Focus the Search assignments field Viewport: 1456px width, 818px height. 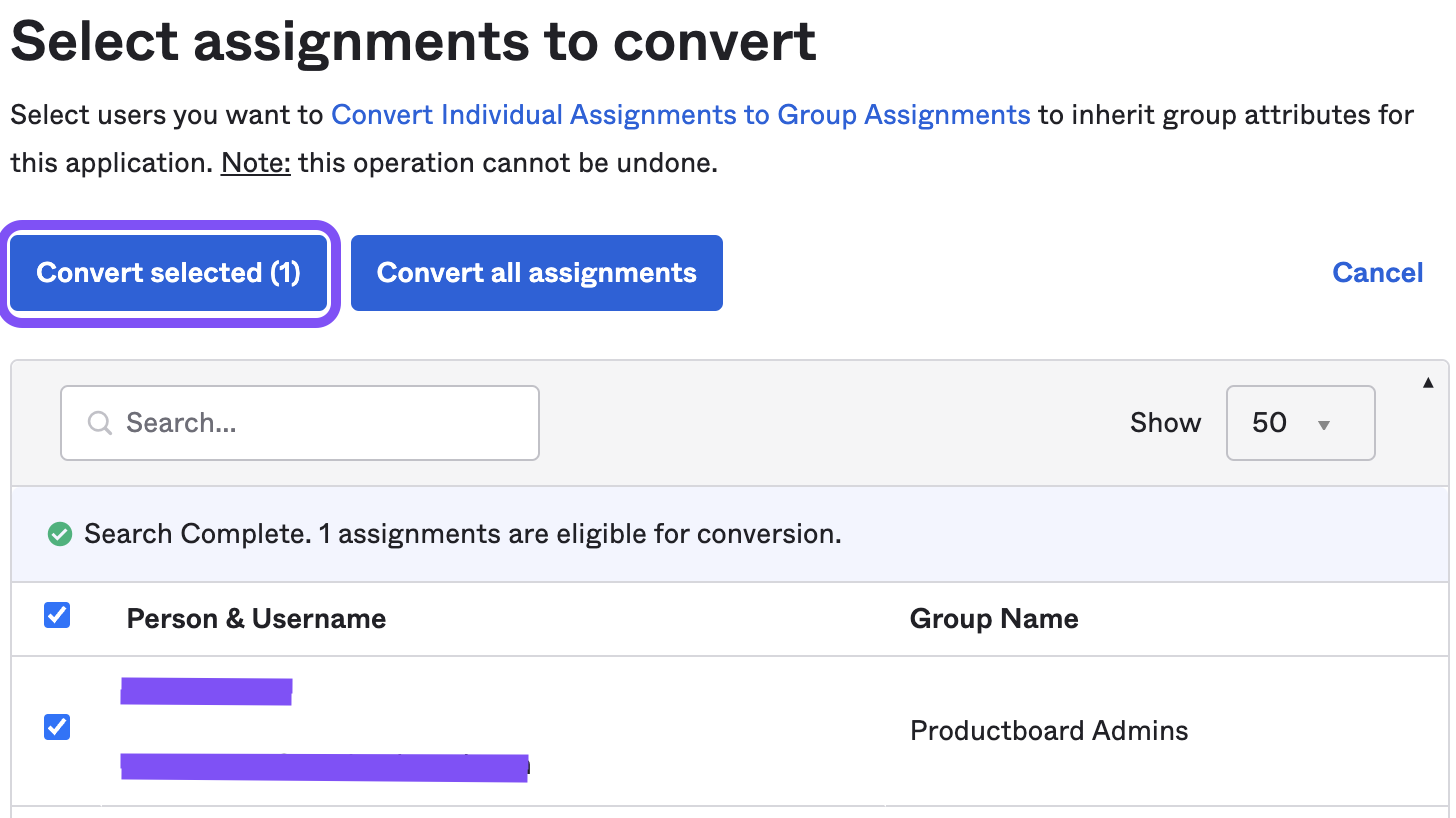[300, 423]
